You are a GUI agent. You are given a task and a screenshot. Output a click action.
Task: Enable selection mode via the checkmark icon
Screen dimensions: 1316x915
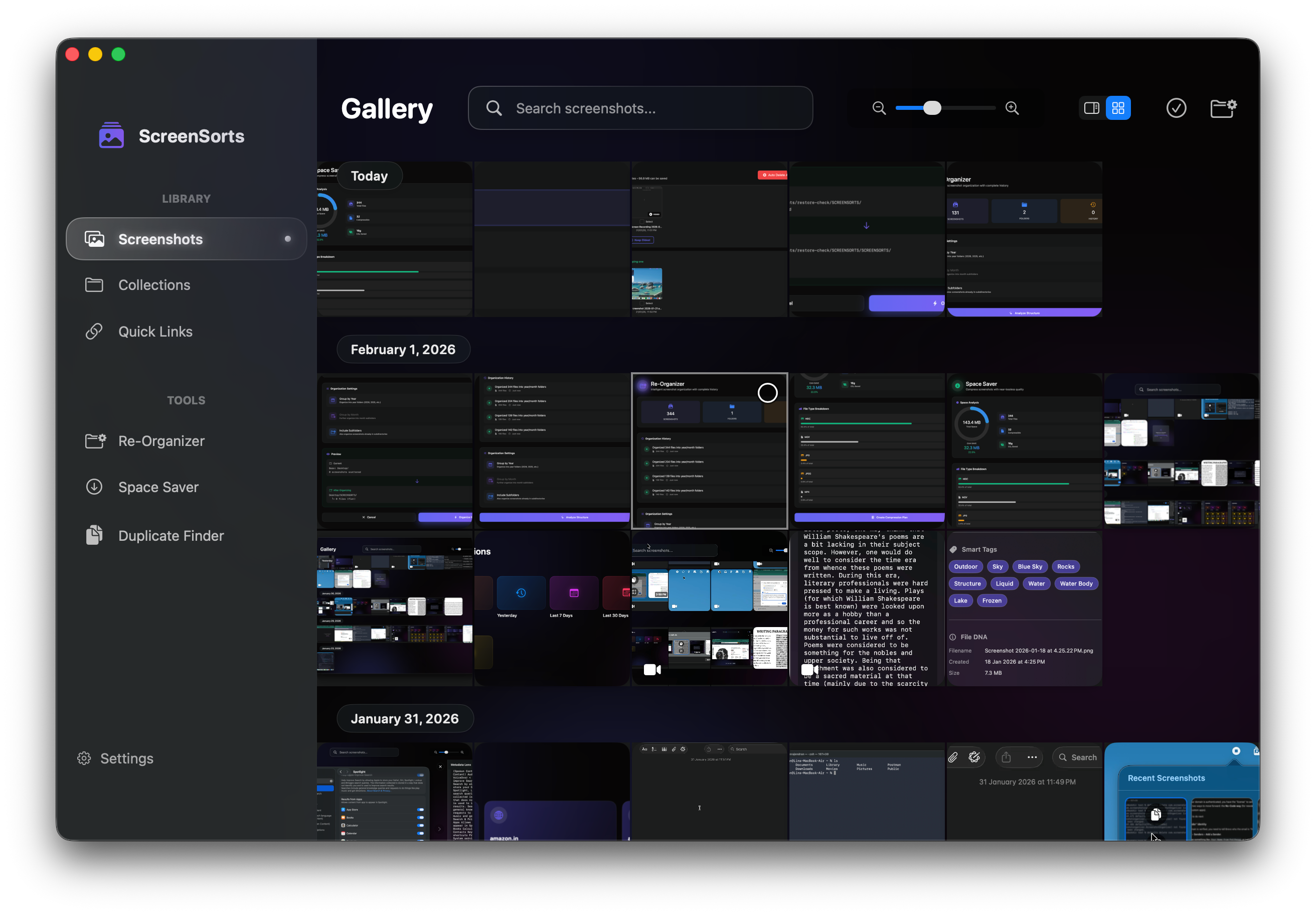1176,108
